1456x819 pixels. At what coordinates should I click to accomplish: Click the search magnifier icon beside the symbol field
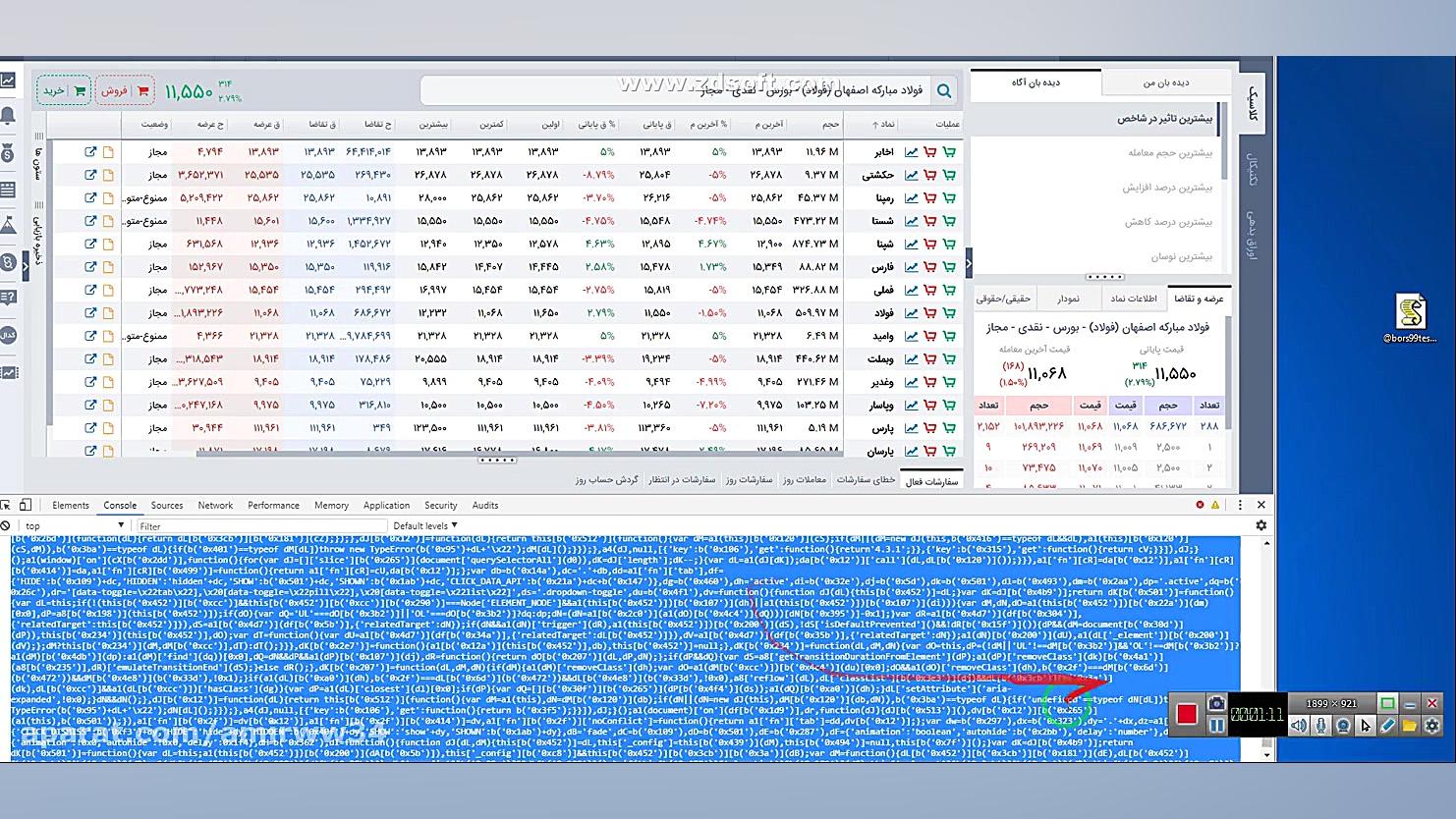coord(944,91)
